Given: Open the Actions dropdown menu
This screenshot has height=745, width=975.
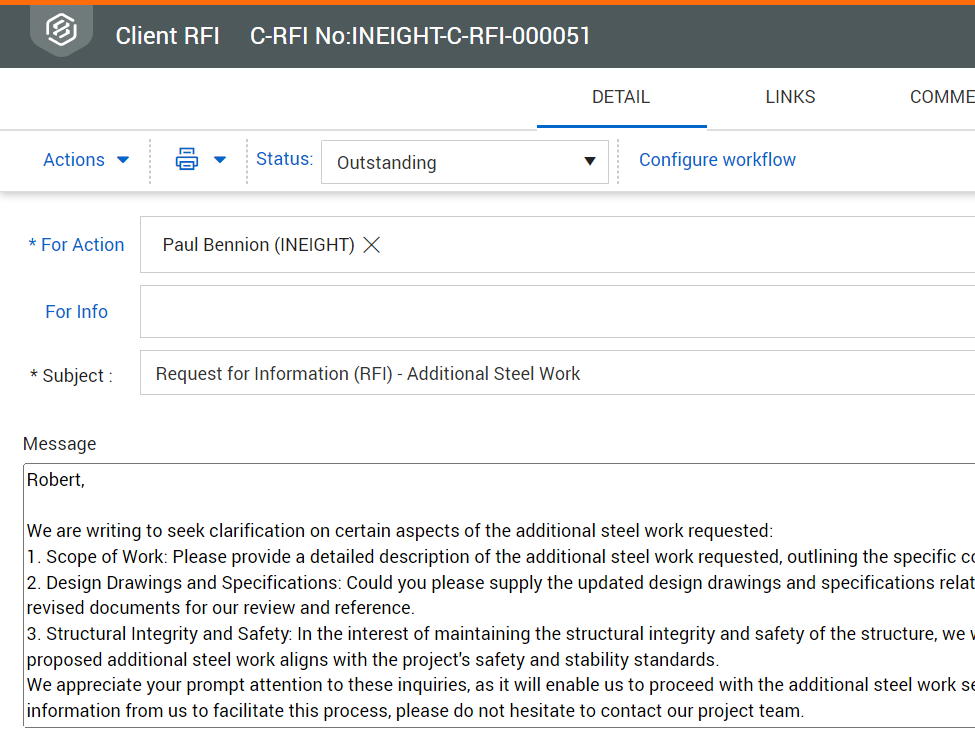Looking at the screenshot, I should click(x=86, y=160).
